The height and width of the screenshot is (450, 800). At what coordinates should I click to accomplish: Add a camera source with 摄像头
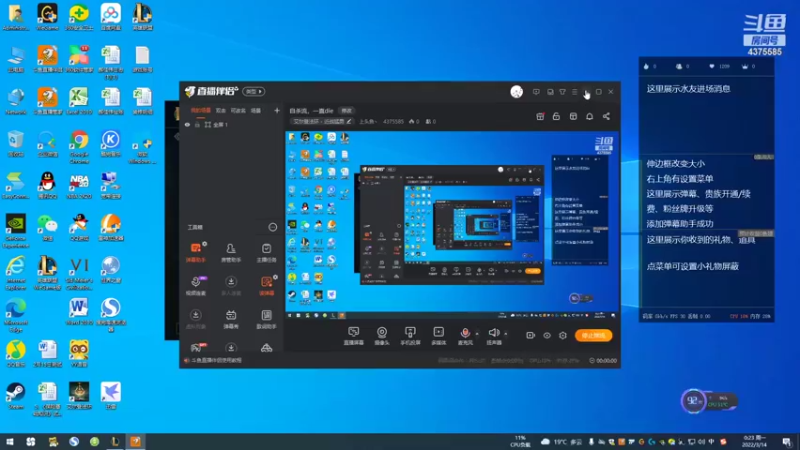tap(382, 336)
